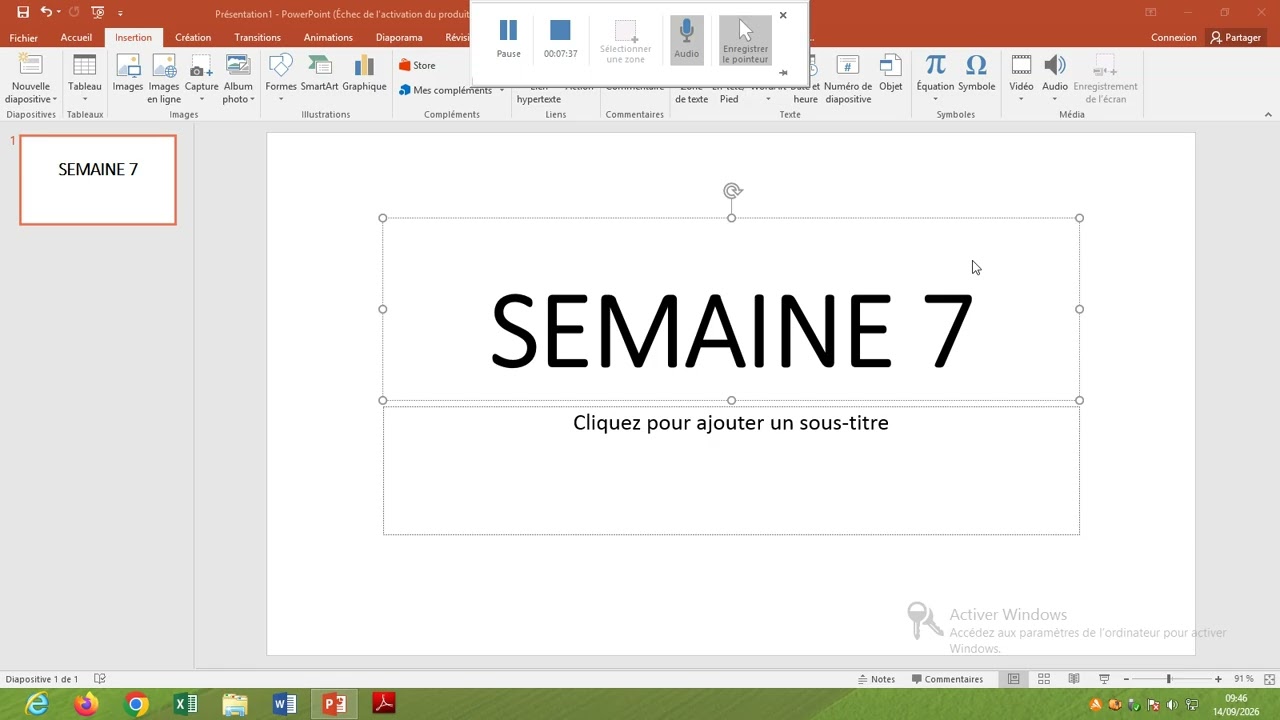Open system volume control in tray

[x=1172, y=705]
